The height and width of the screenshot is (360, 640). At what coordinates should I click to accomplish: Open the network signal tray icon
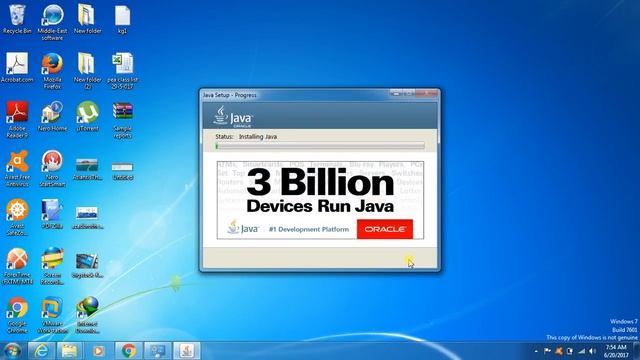point(582,351)
